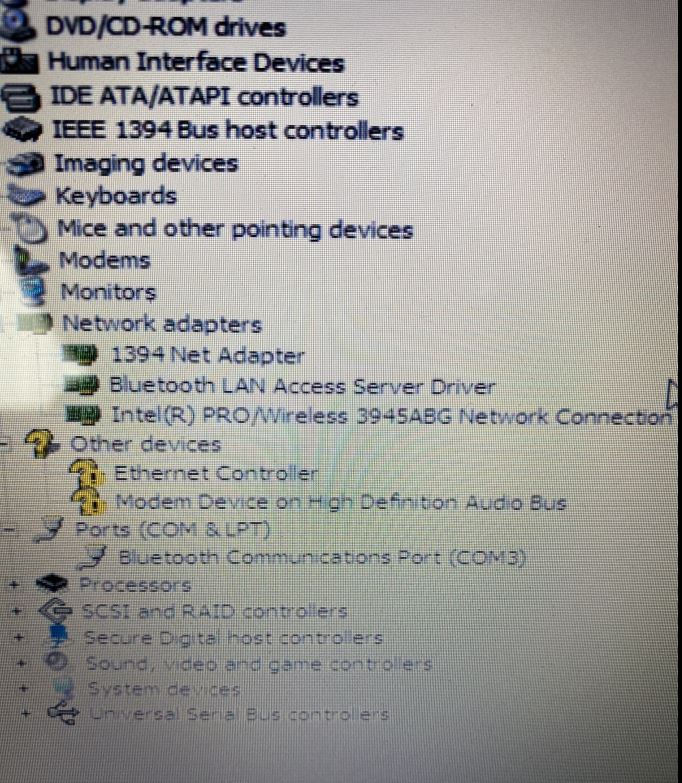The width and height of the screenshot is (682, 783).
Task: Collapse the Ports (COM & LPT) node
Action: [x=9, y=529]
